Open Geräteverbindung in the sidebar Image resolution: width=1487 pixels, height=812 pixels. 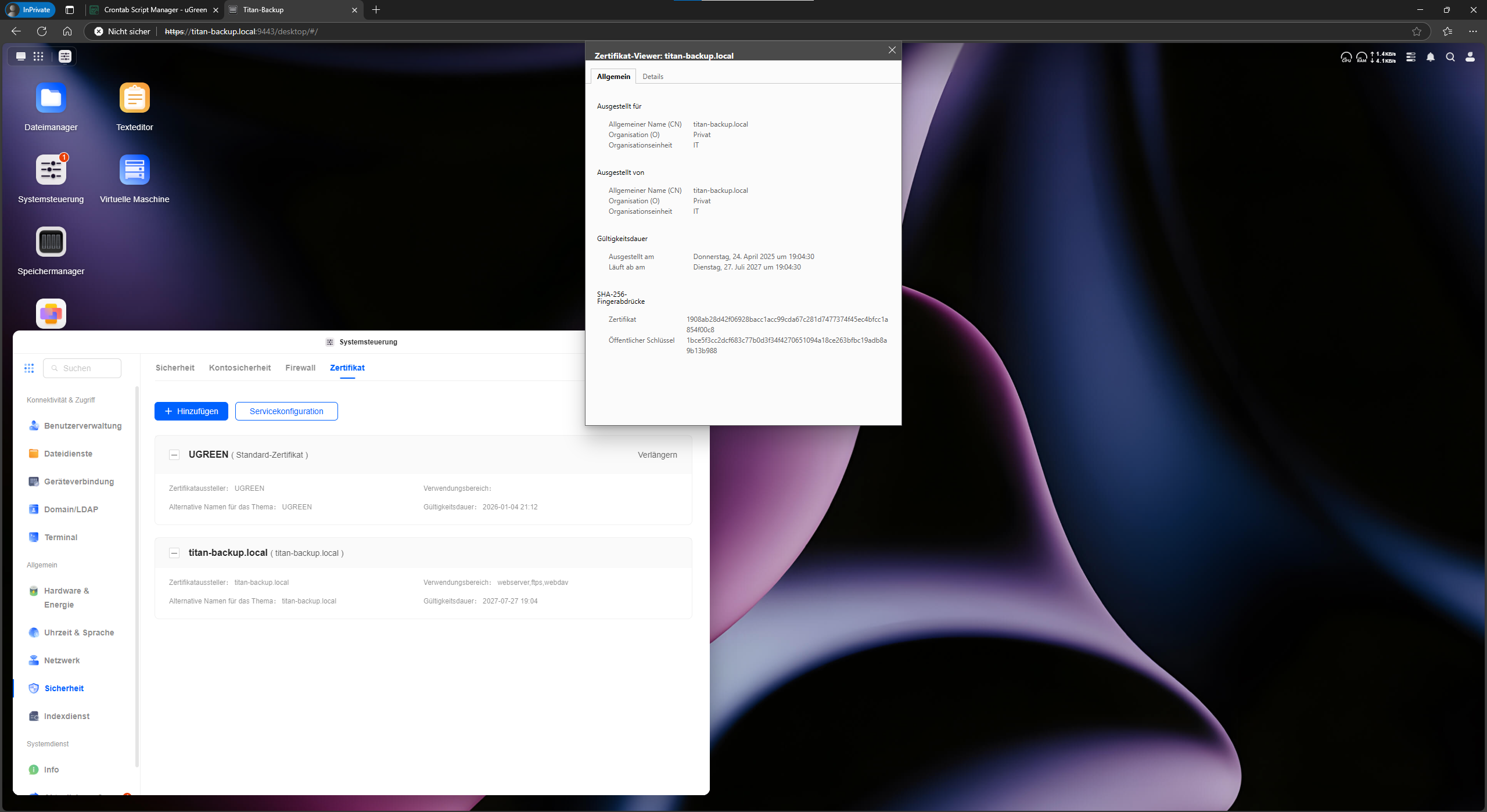(x=71, y=482)
